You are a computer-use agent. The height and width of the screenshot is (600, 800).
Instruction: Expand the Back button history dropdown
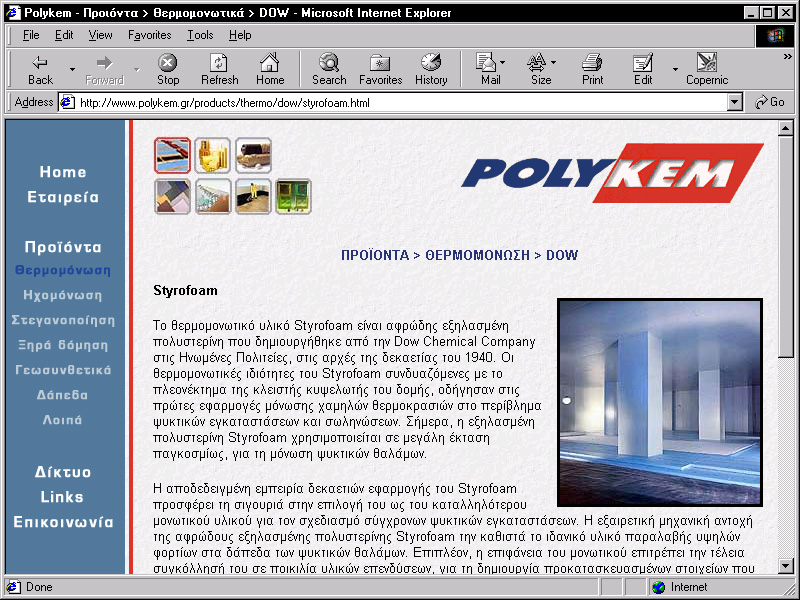point(72,69)
